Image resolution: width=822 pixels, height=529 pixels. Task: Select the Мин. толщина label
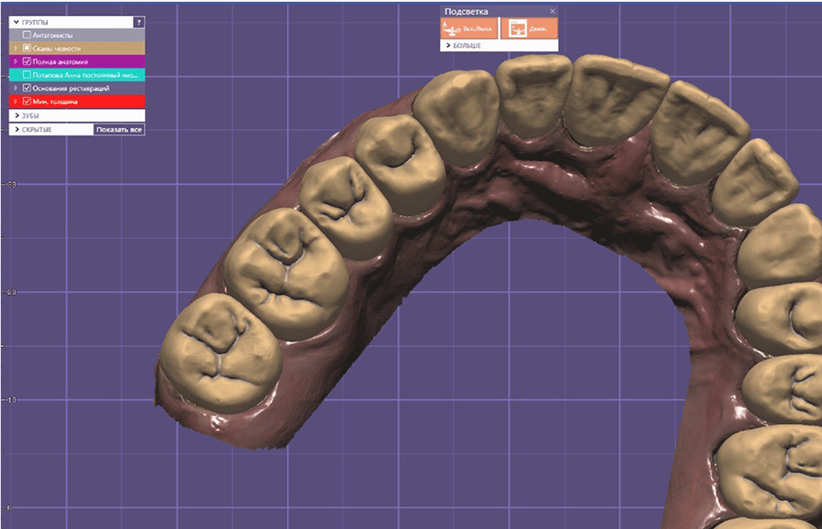55,102
